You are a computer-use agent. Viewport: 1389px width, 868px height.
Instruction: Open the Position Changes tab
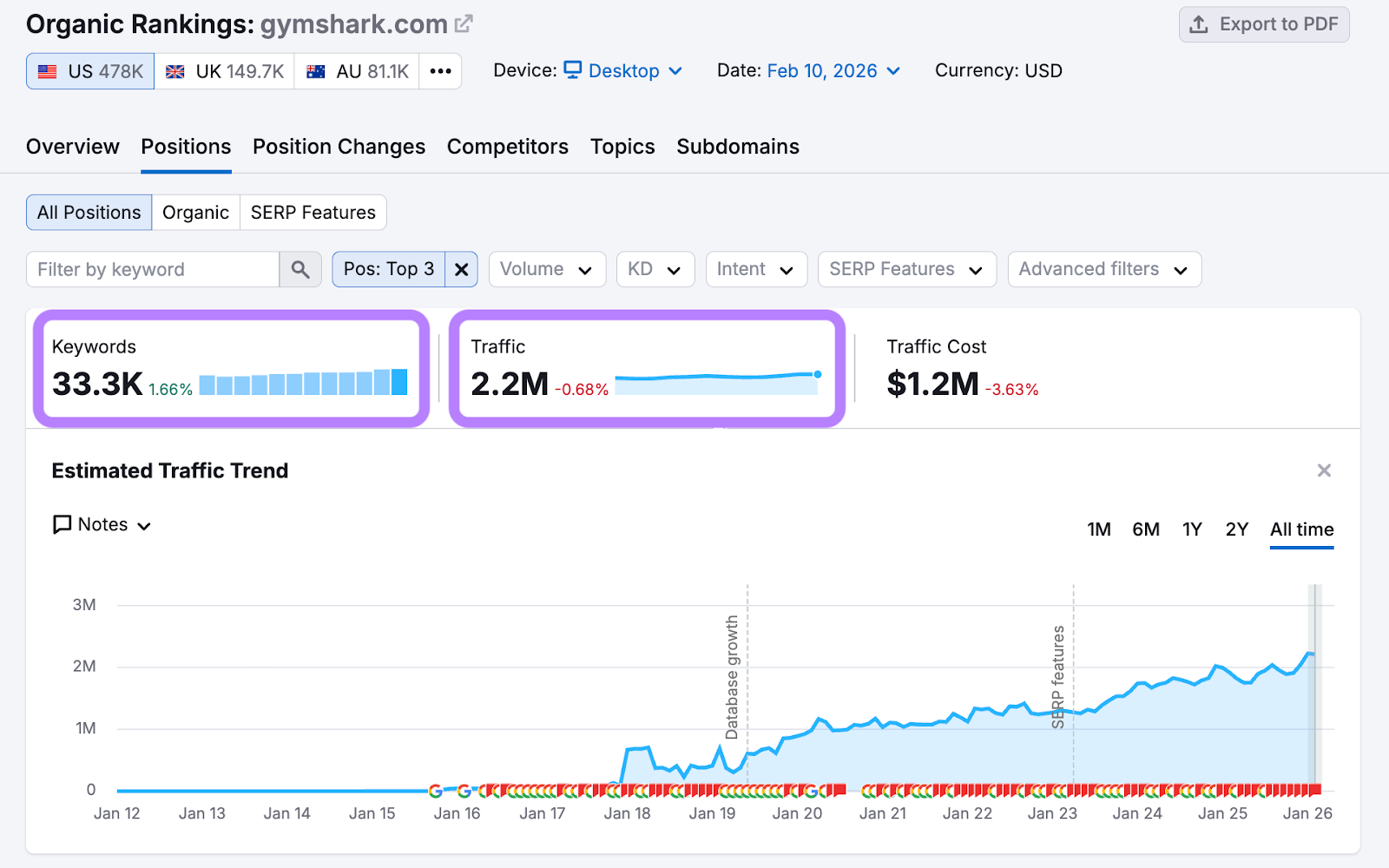[339, 147]
